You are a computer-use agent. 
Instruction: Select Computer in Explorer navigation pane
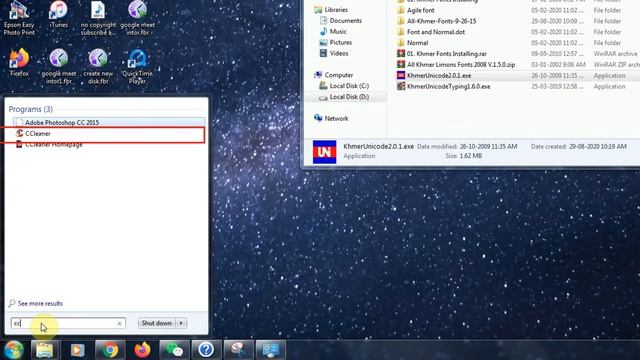[333, 75]
